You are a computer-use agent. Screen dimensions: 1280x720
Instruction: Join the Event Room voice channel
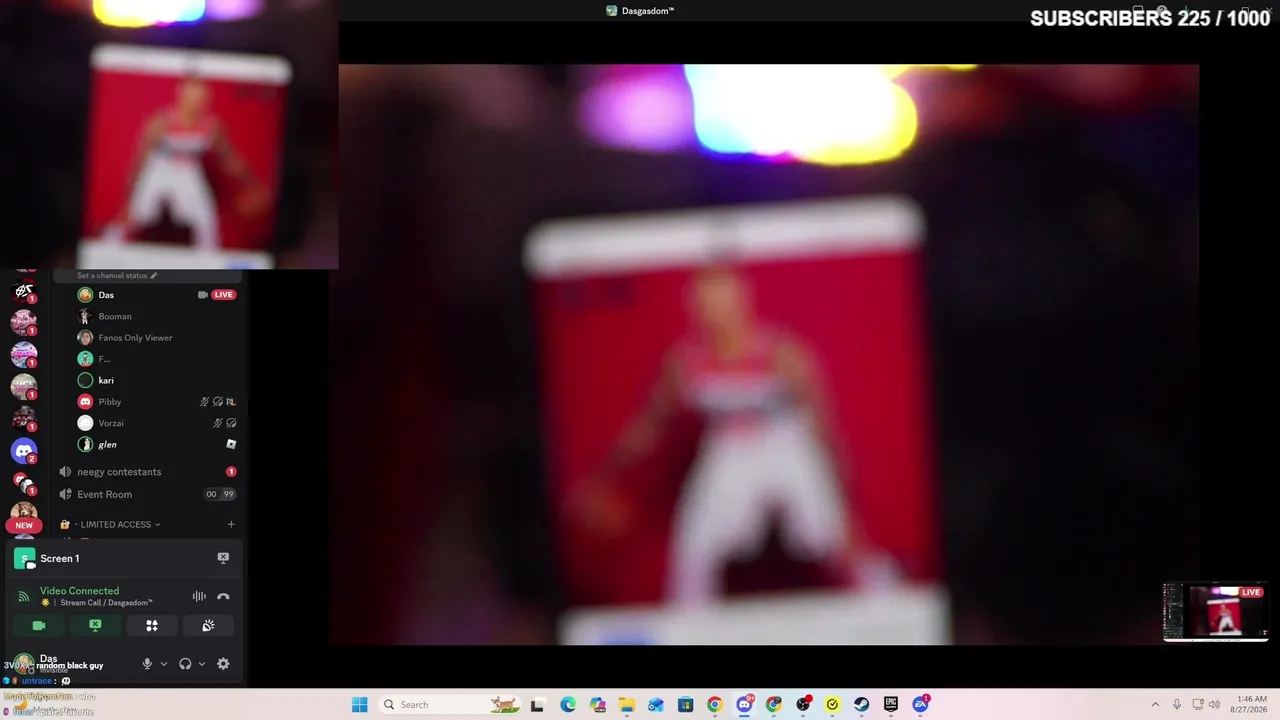pyautogui.click(x=148, y=494)
